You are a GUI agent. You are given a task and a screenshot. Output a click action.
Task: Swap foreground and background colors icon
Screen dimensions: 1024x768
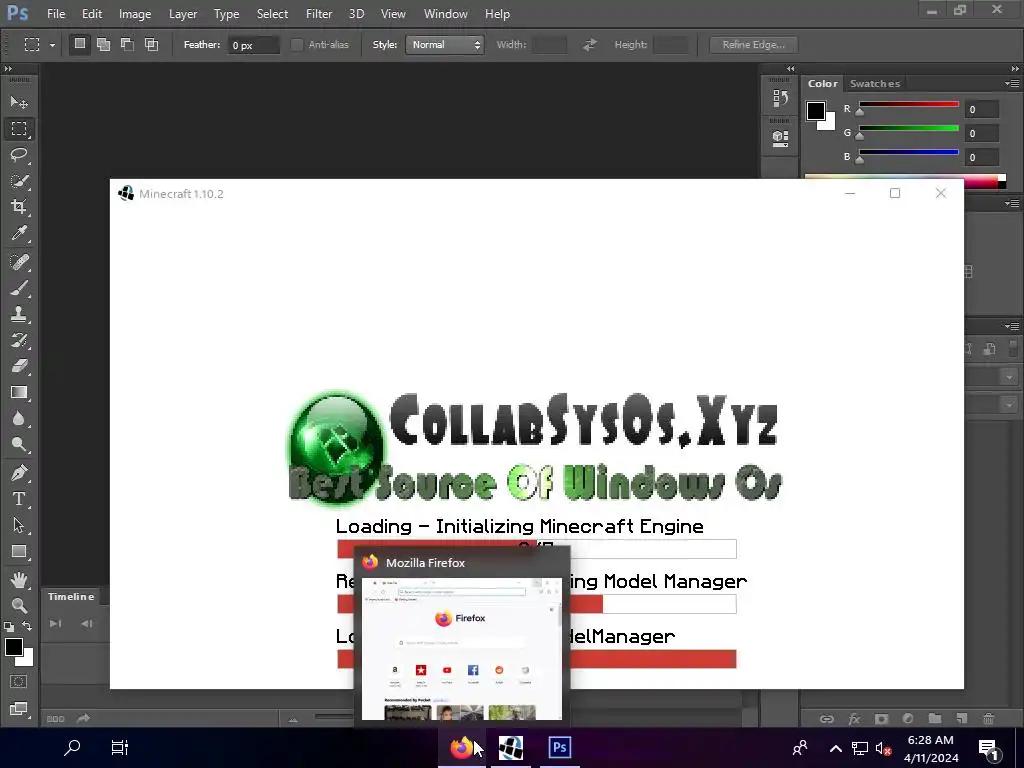coord(27,626)
